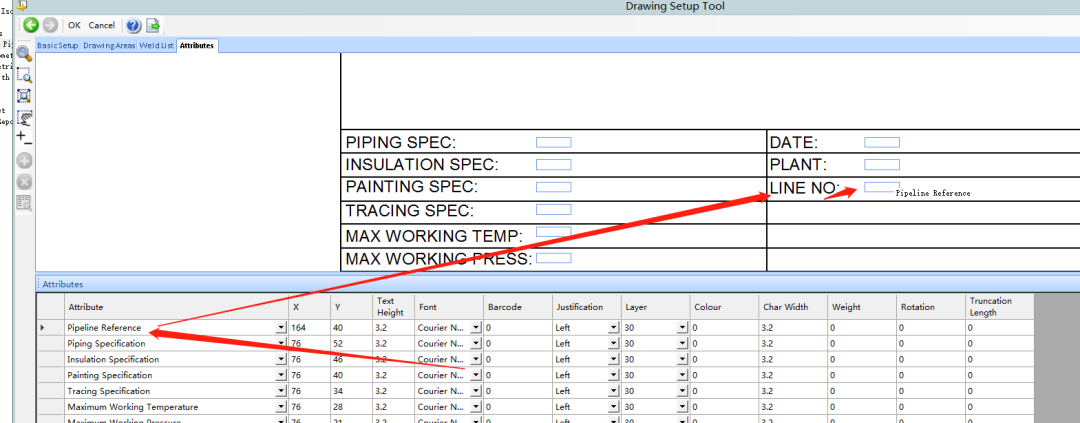Click Y value 52 in Piping Specification row
The height and width of the screenshot is (423, 1080).
tap(351, 343)
